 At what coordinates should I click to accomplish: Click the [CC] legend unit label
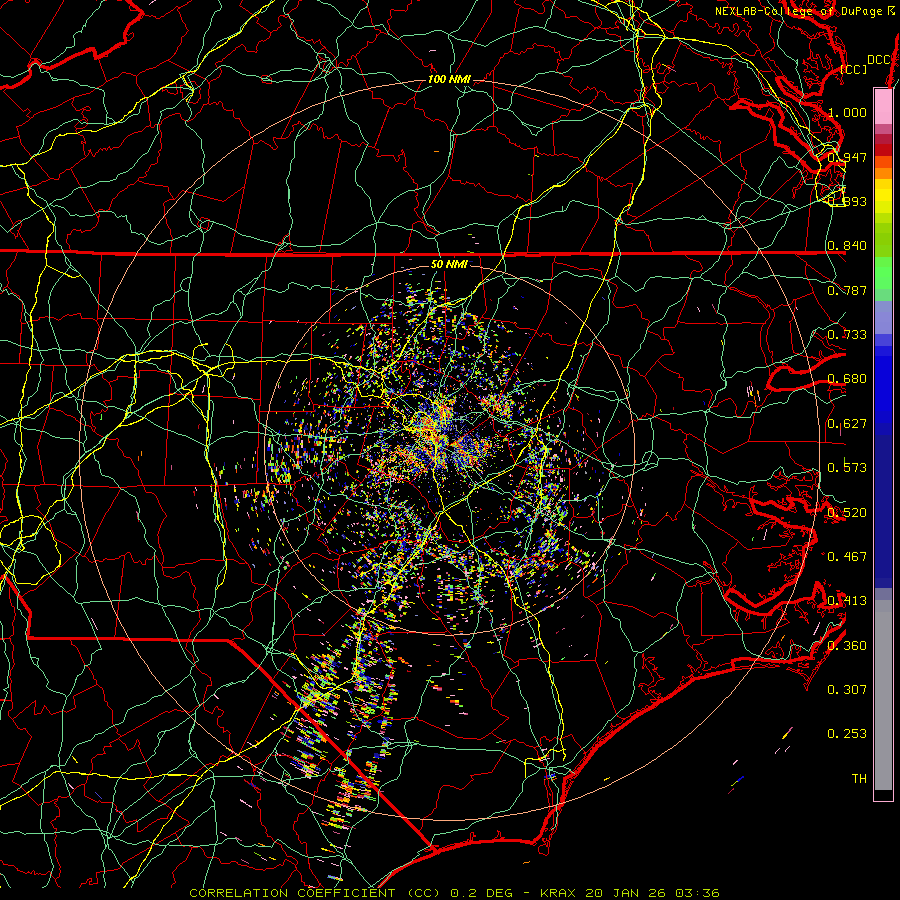854,69
